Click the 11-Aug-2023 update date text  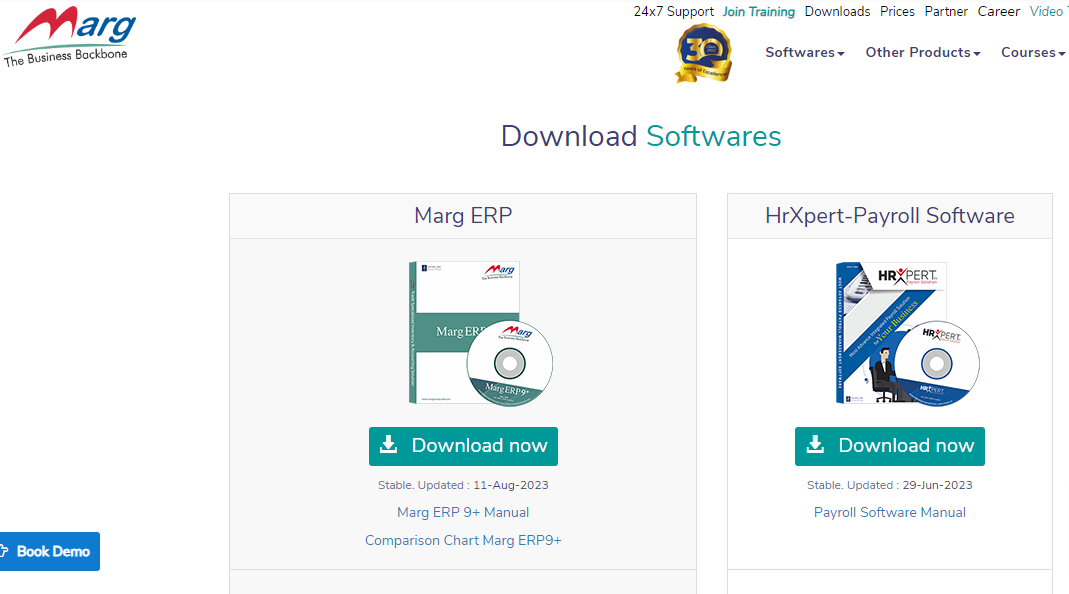pos(511,485)
